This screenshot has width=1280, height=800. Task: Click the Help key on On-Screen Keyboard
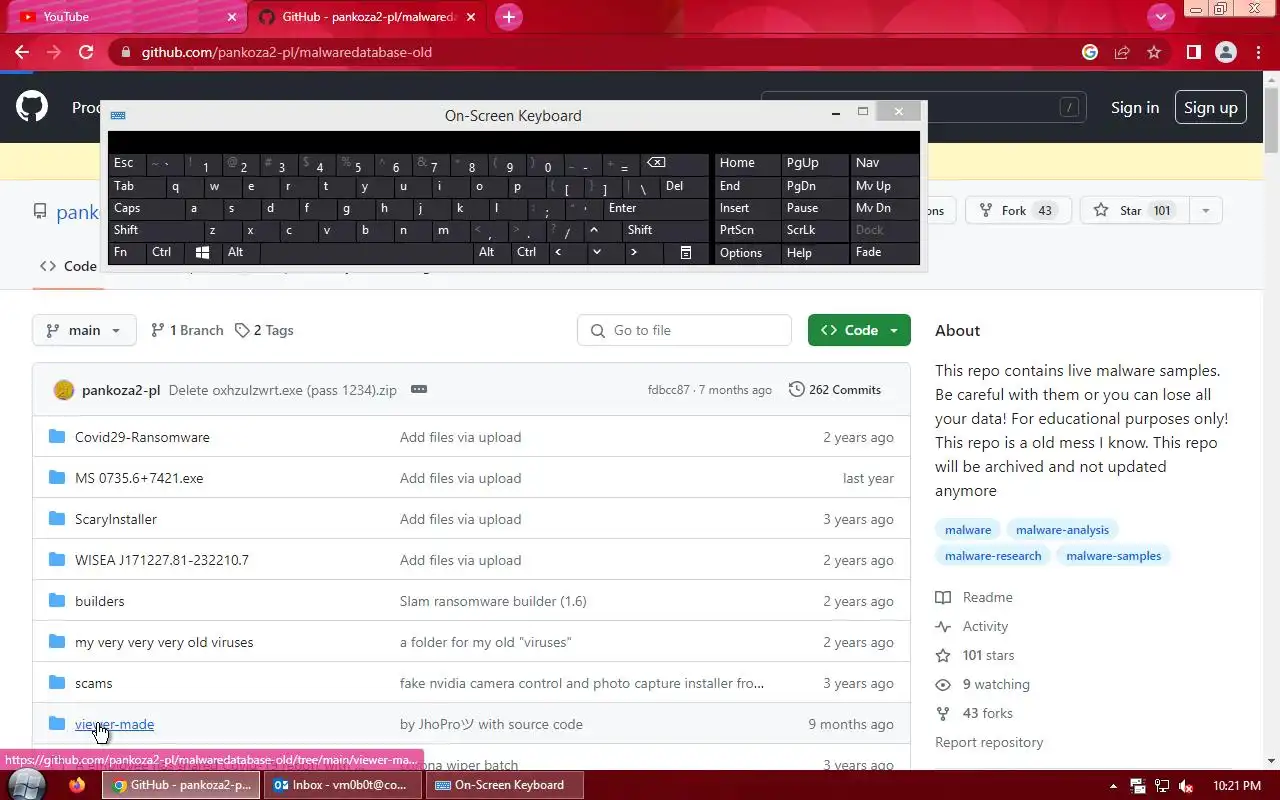click(x=815, y=253)
